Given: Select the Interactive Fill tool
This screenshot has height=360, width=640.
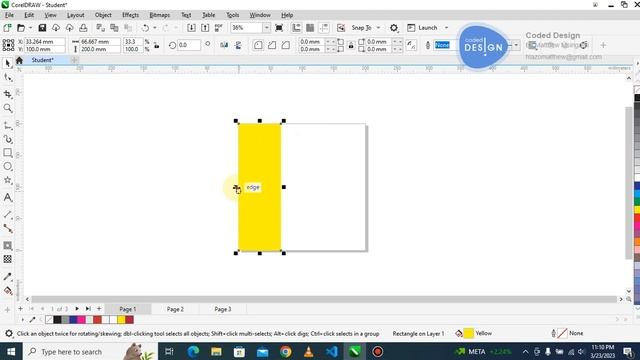Looking at the screenshot, I should 8,291.
